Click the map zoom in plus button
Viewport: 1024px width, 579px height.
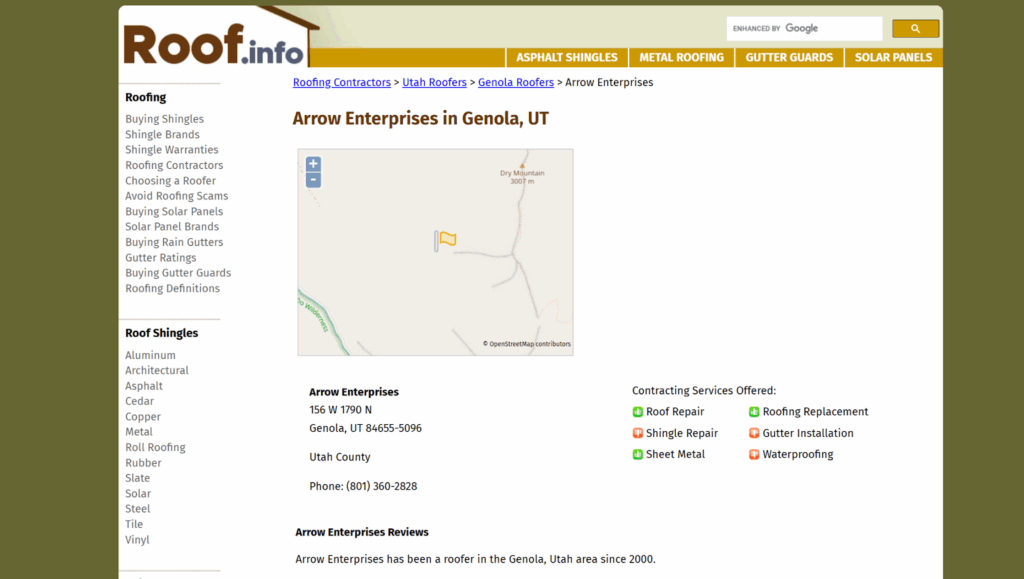(x=313, y=164)
